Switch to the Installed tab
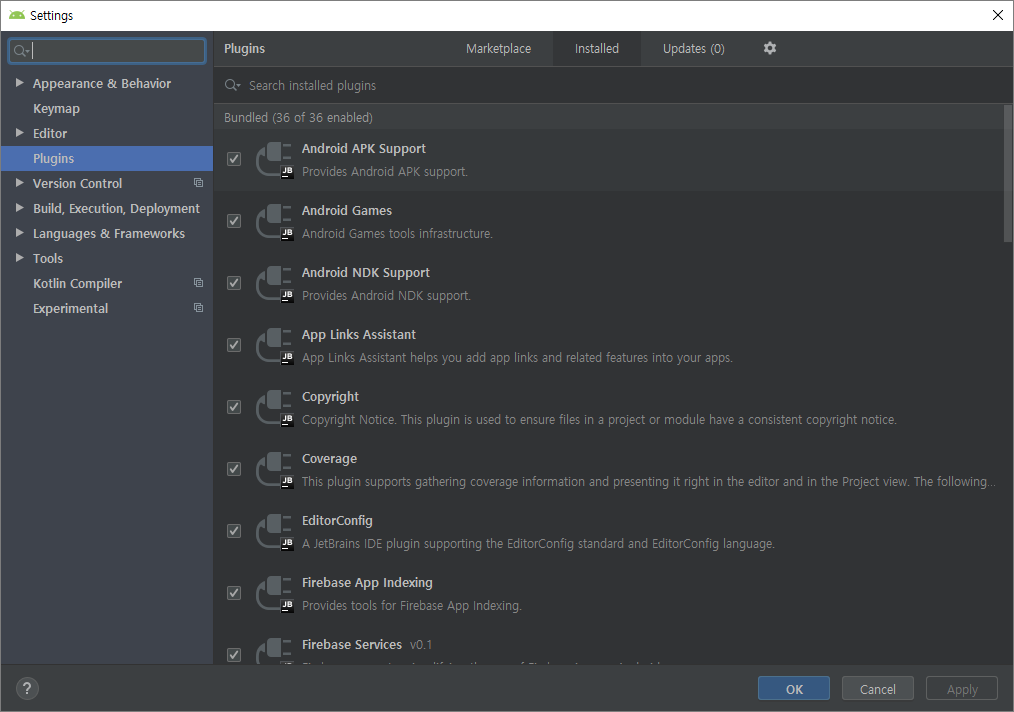This screenshot has height=712, width=1014. [597, 49]
